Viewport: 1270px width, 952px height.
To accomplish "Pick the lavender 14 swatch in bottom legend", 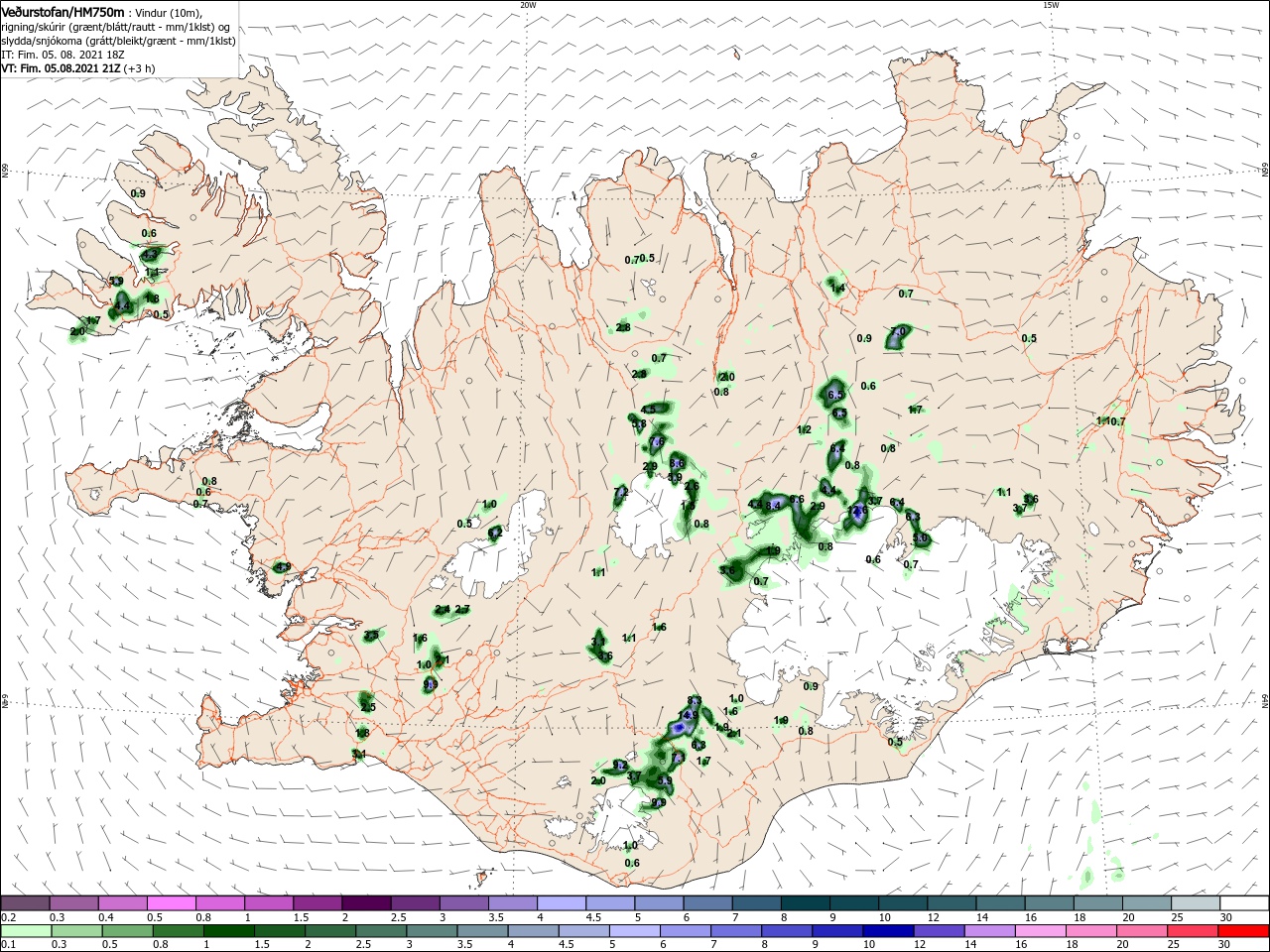I will (991, 931).
